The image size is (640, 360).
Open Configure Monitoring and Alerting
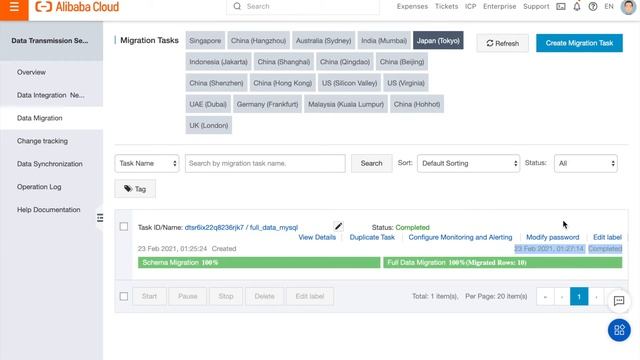[x=460, y=237]
